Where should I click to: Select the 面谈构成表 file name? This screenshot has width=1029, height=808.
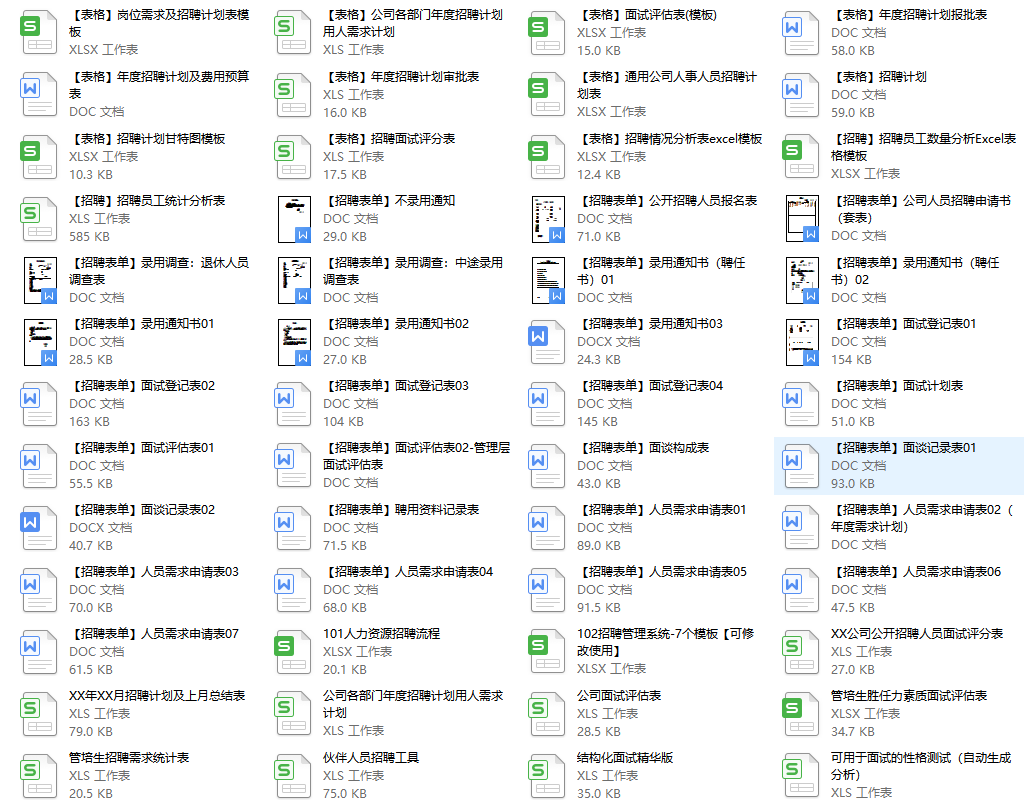click(x=643, y=448)
